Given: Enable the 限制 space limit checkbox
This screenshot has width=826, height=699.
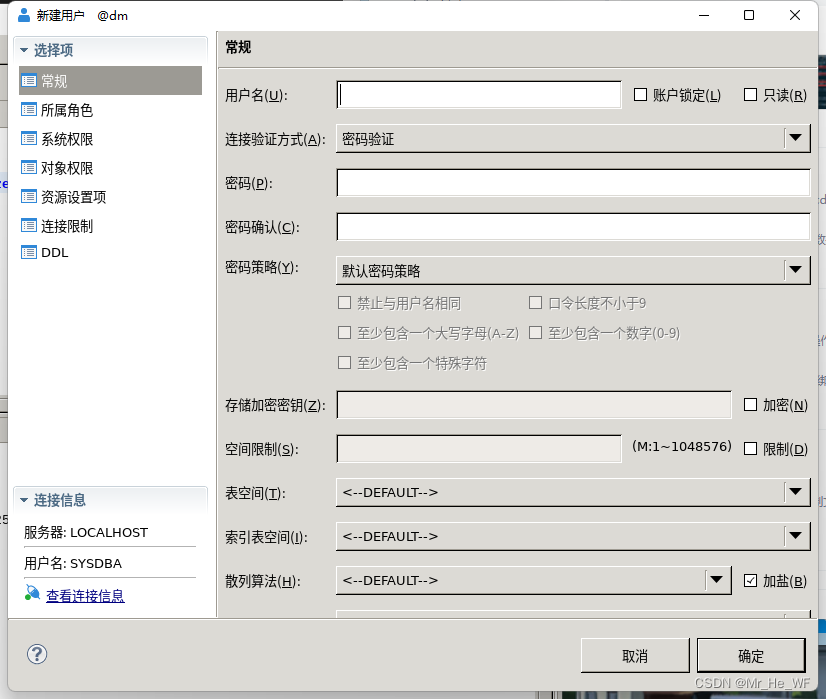Looking at the screenshot, I should [x=750, y=449].
